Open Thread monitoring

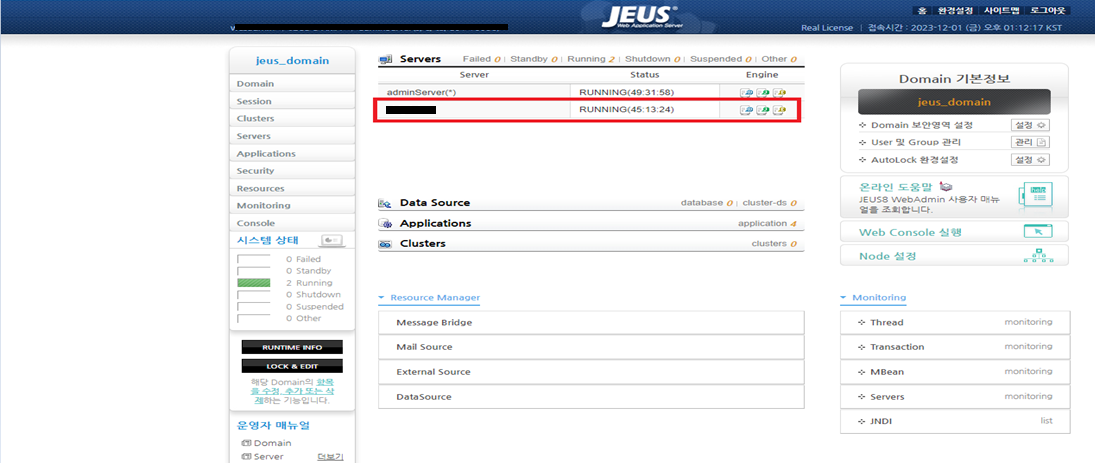click(955, 323)
